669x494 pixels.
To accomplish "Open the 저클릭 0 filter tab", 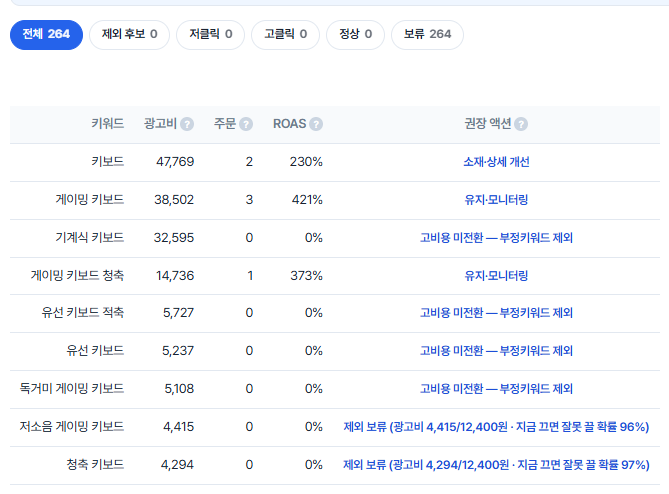I will tap(210, 35).
